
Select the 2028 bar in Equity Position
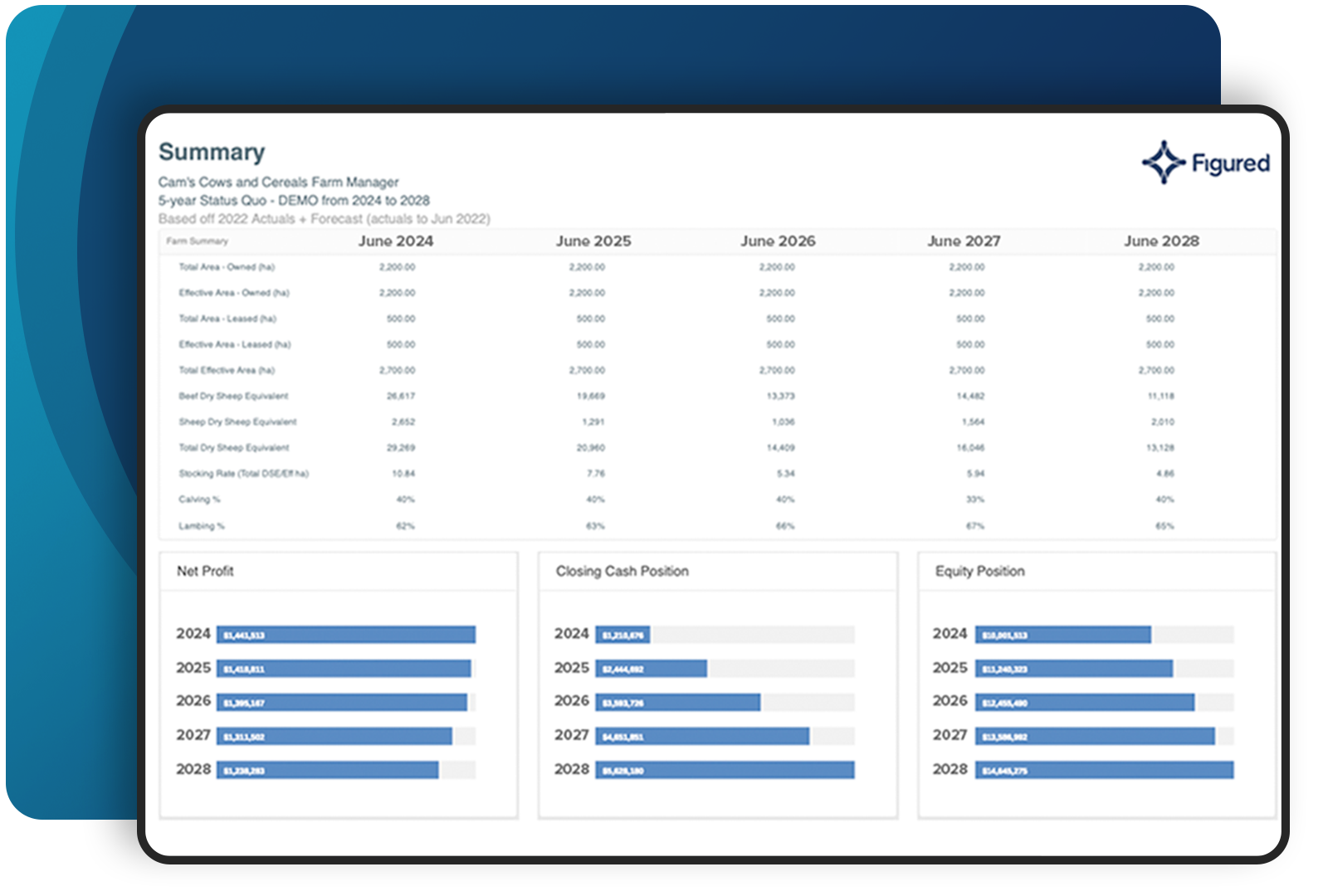[x=1105, y=770]
